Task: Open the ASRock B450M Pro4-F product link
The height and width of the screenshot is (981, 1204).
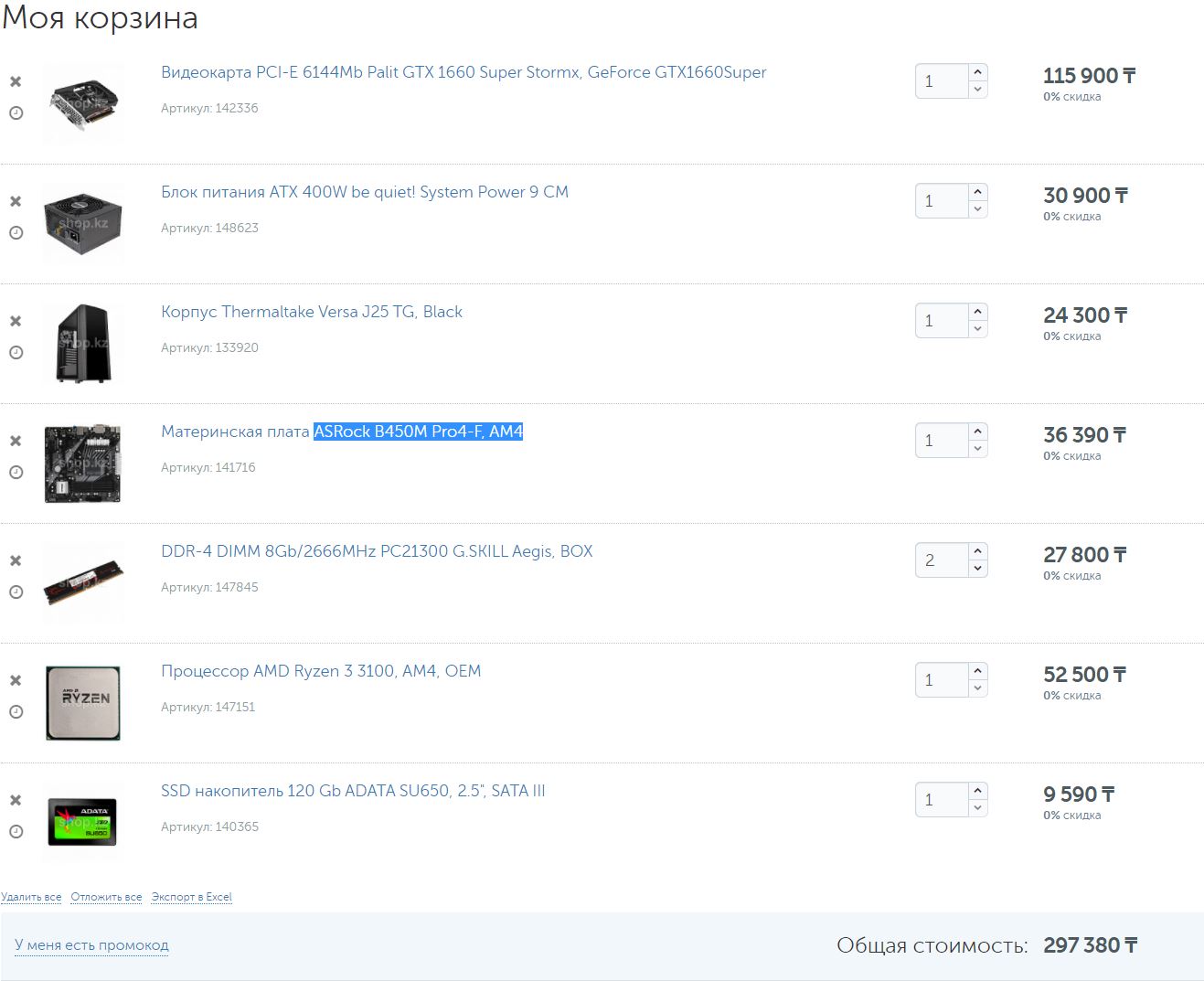Action: tap(342, 432)
